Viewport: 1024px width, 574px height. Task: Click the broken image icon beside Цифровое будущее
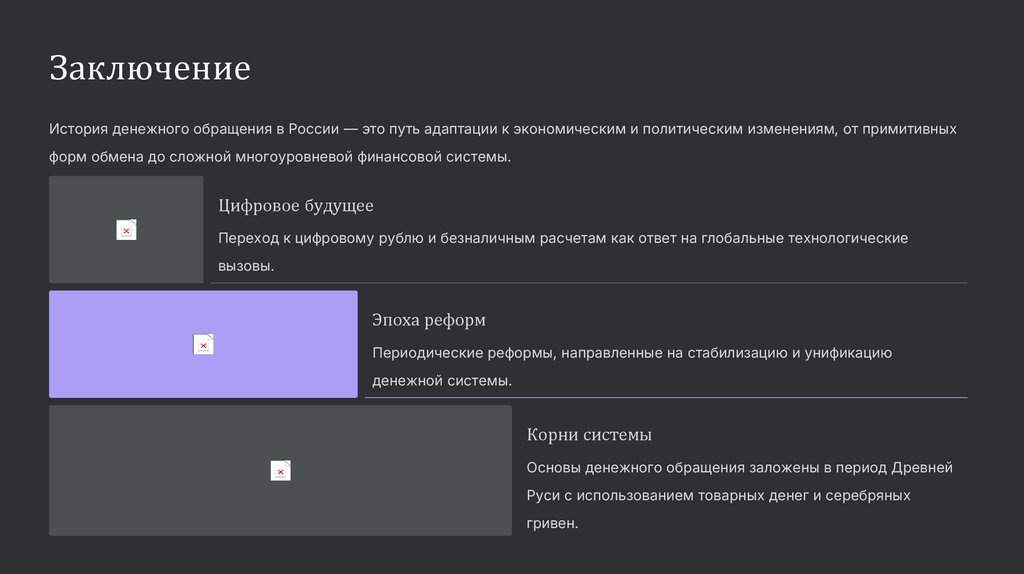(x=126, y=230)
